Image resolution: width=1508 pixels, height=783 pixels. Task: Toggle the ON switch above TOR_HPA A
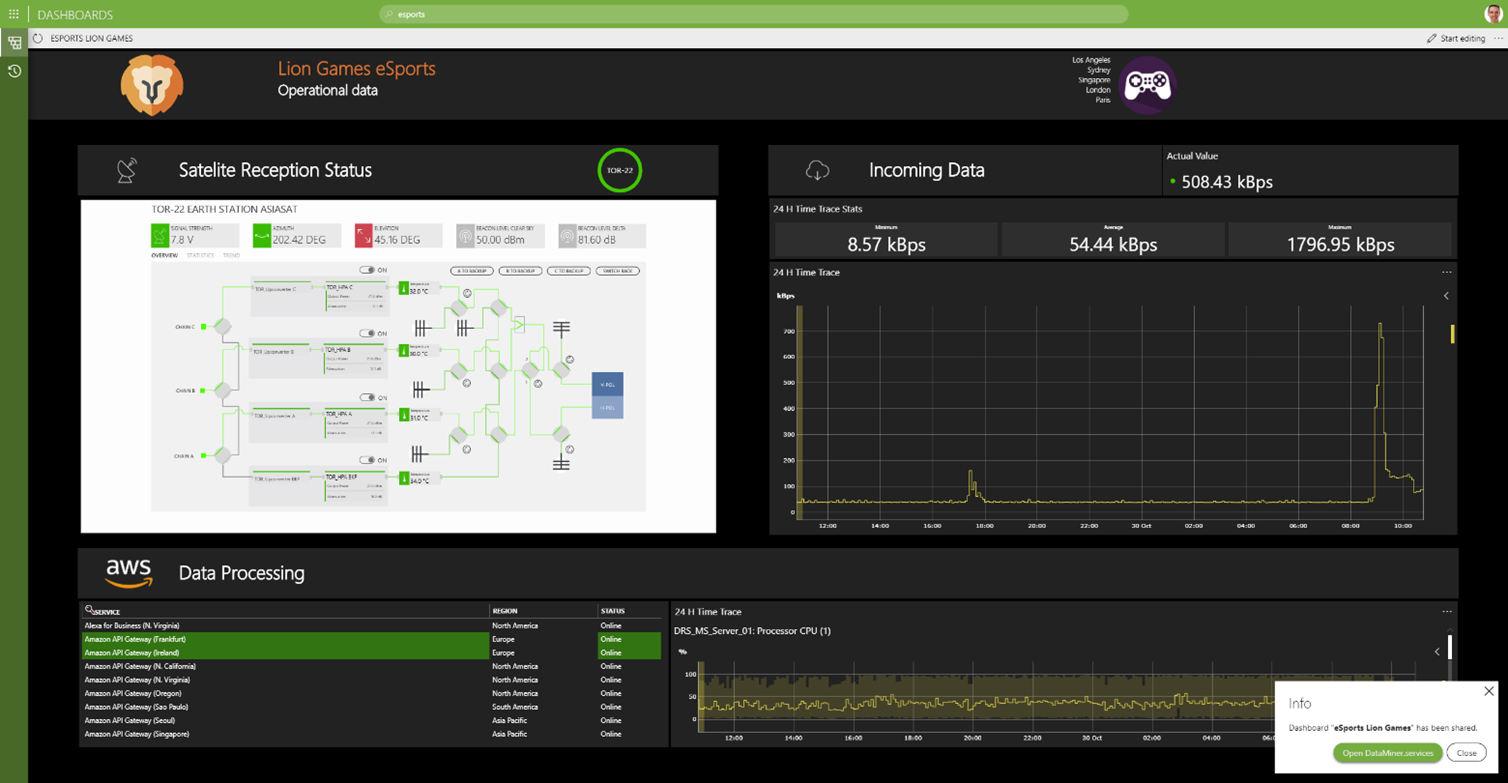367,397
